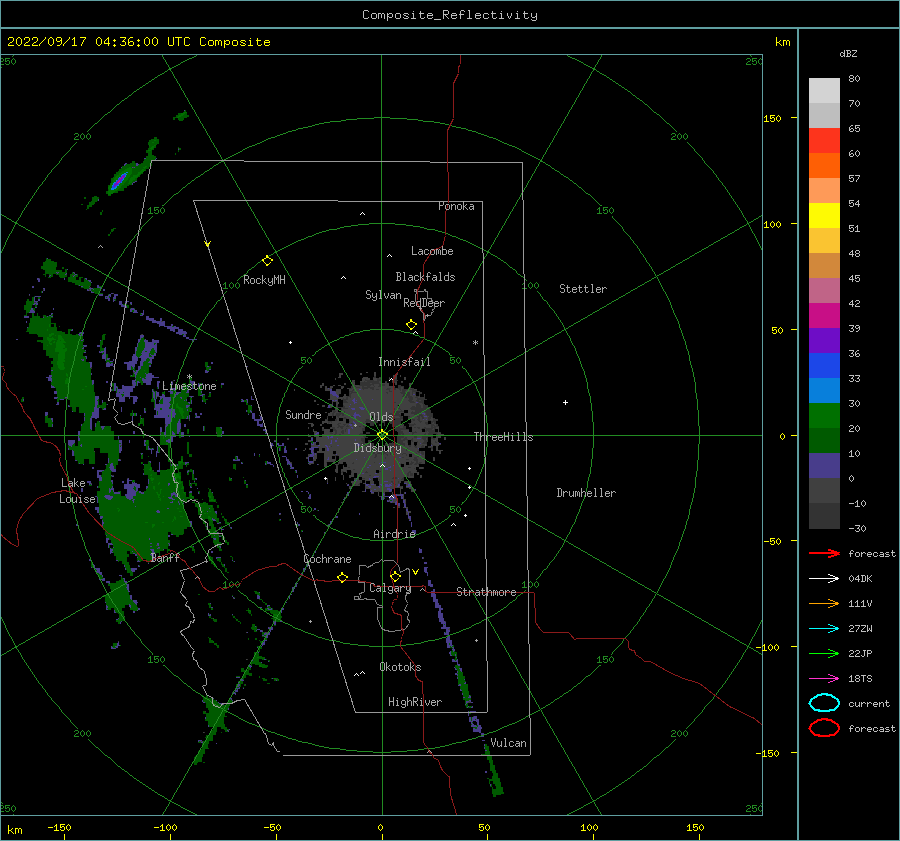This screenshot has width=900, height=841.
Task: Click the Drumheller city label
Action: click(x=586, y=493)
